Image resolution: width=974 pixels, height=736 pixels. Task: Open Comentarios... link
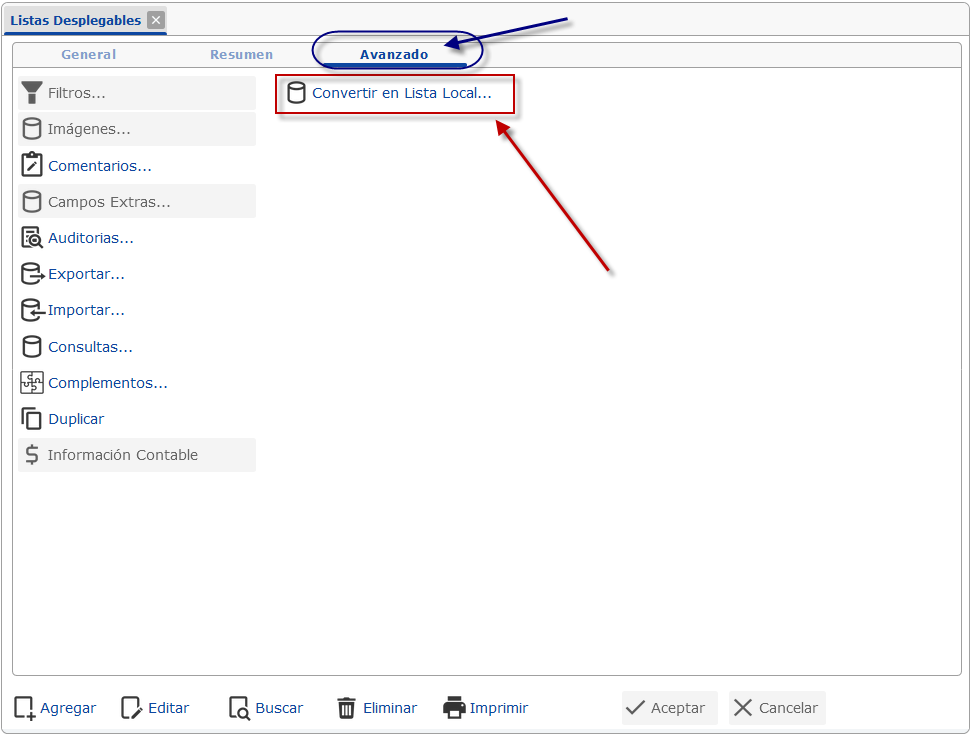click(x=100, y=166)
